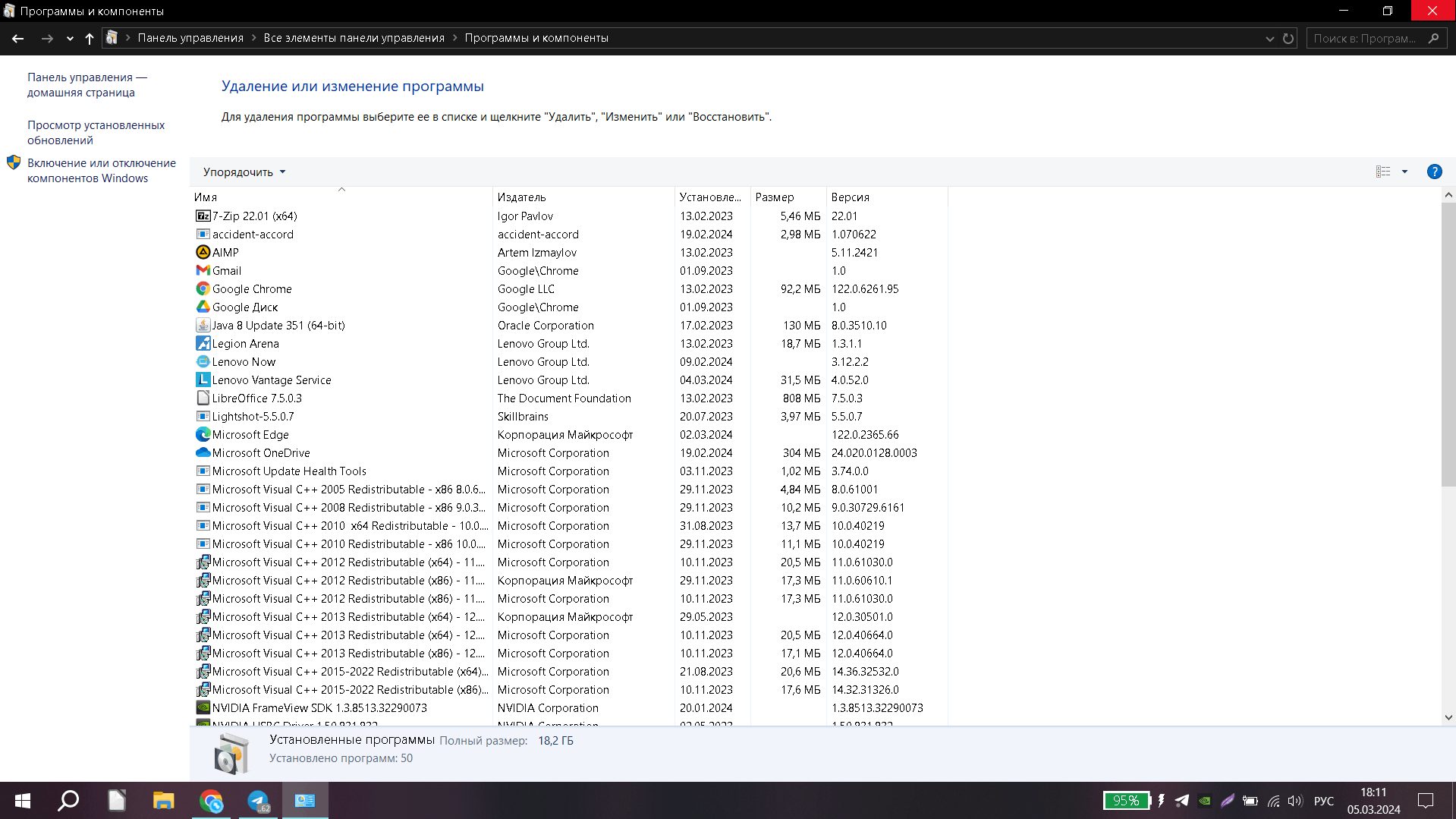Click the battery 95% indicator
This screenshot has width=1456, height=819.
(1127, 801)
